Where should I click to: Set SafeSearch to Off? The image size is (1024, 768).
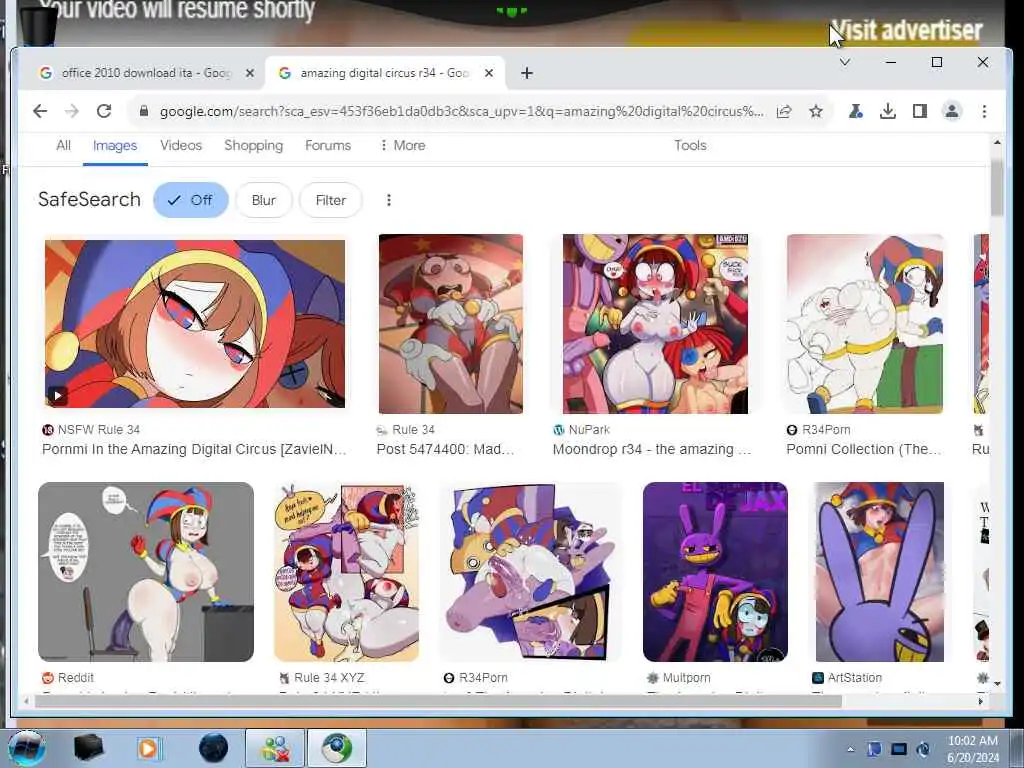[x=191, y=200]
